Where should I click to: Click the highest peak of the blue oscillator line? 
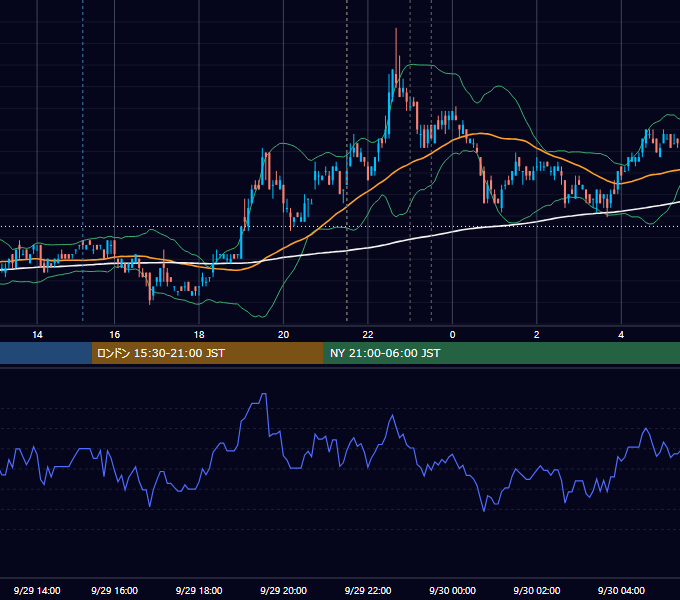coord(264,394)
